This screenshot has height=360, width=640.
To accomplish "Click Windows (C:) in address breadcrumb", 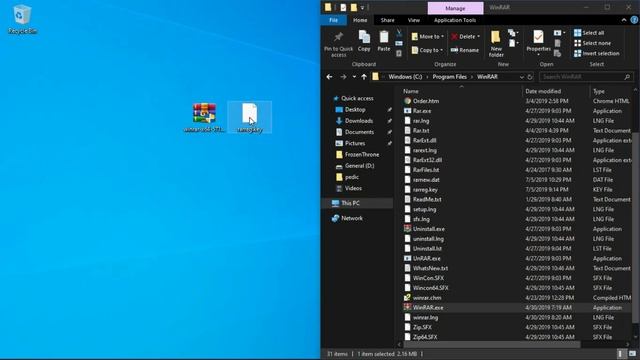I will [405, 77].
